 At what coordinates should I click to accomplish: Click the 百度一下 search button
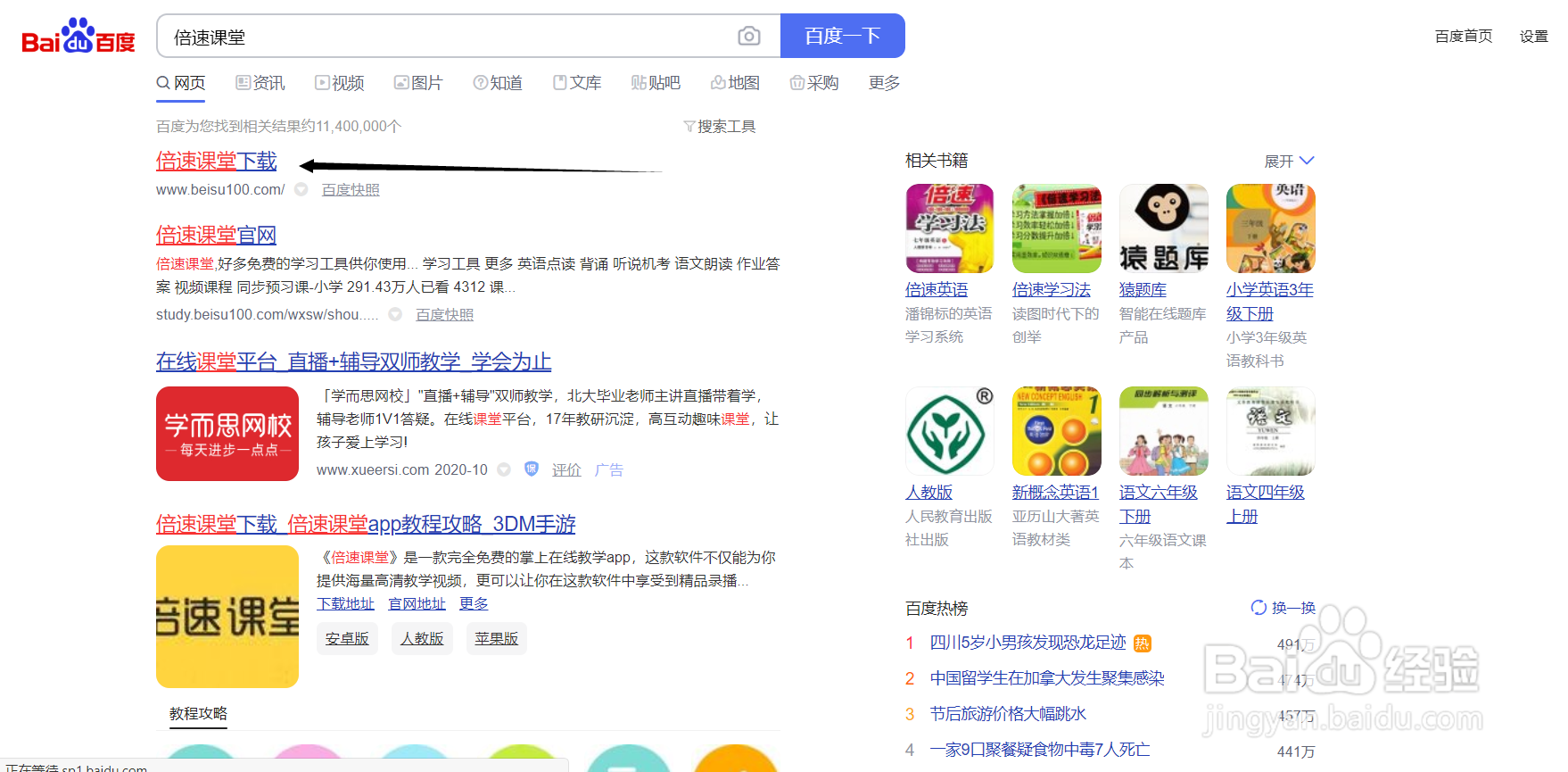tap(843, 36)
